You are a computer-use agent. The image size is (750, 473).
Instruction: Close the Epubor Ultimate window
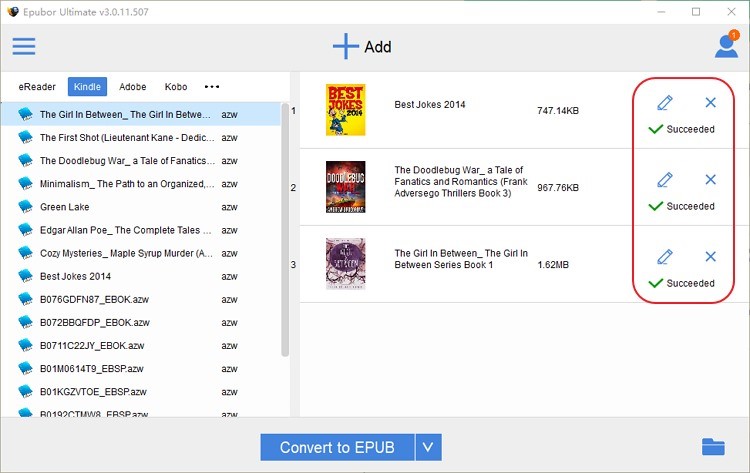tap(731, 11)
